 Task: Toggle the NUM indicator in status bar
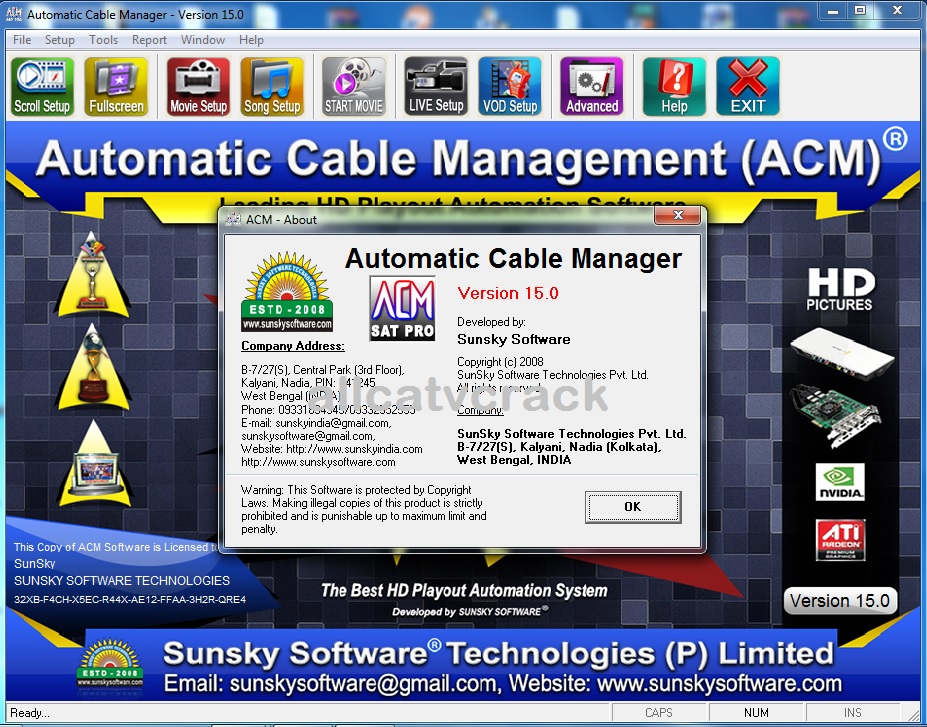[x=755, y=712]
